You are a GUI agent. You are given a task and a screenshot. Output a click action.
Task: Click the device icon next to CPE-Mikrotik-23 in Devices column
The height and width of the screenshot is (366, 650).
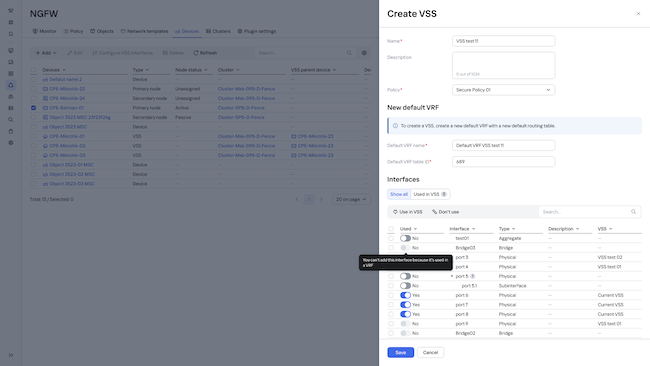tap(45, 89)
